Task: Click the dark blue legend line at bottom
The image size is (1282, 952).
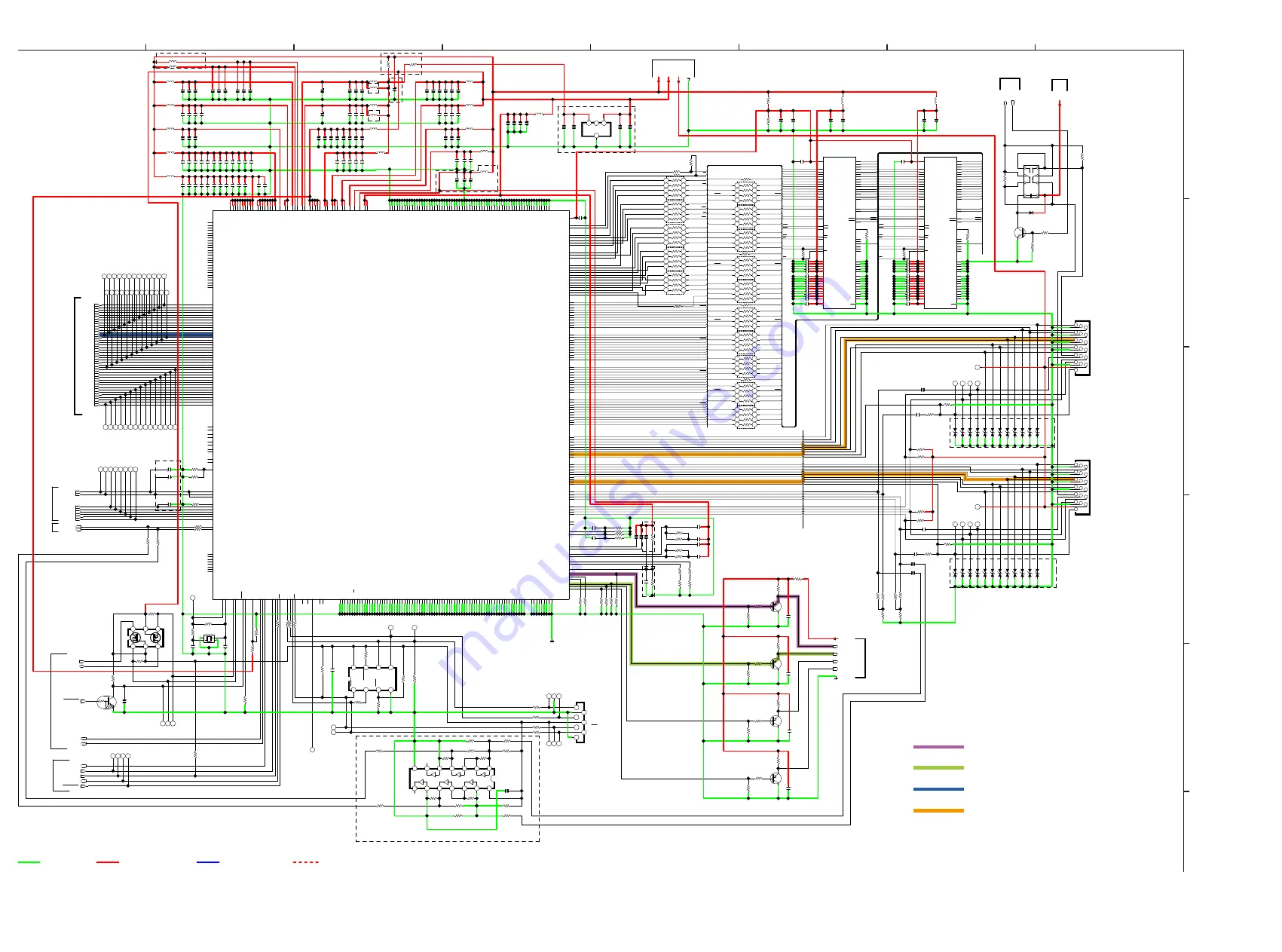Action: (x=208, y=862)
